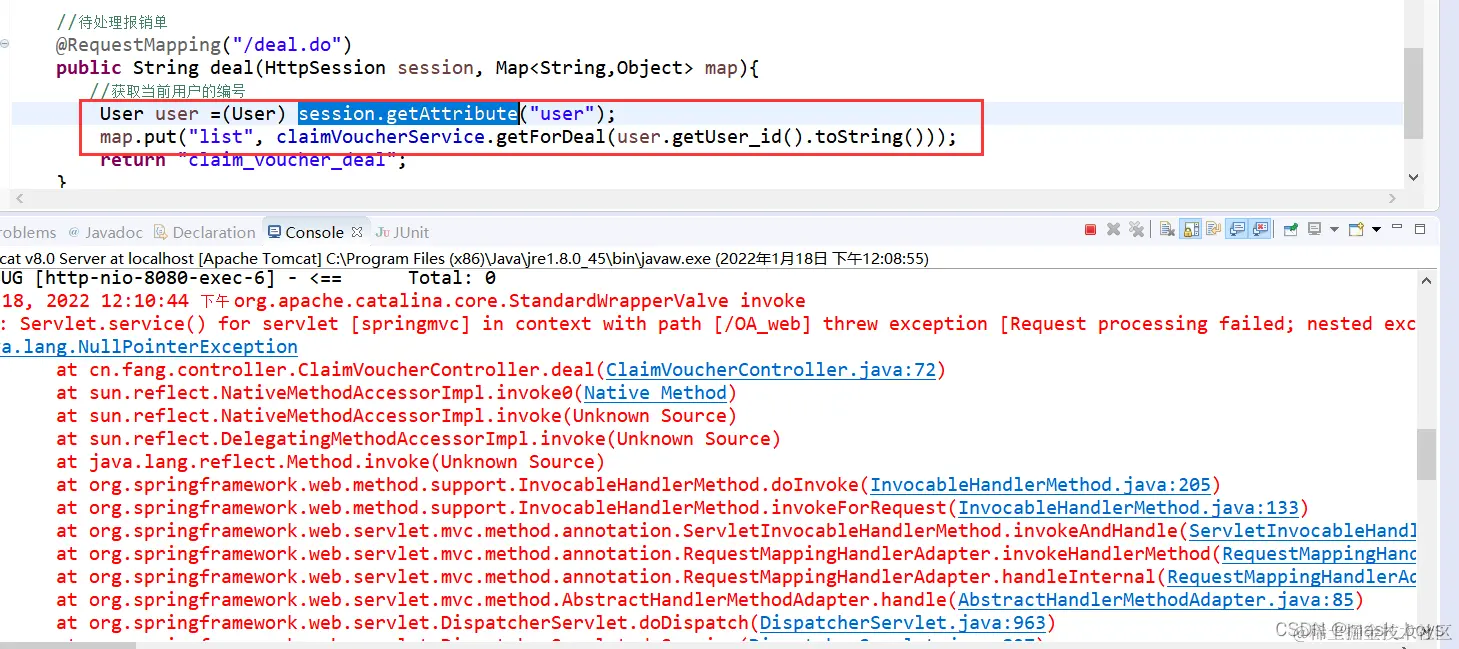This screenshot has height=649, width=1459.
Task: Click the java.lang.reflect.Method.invoke stack line
Action: click(331, 462)
